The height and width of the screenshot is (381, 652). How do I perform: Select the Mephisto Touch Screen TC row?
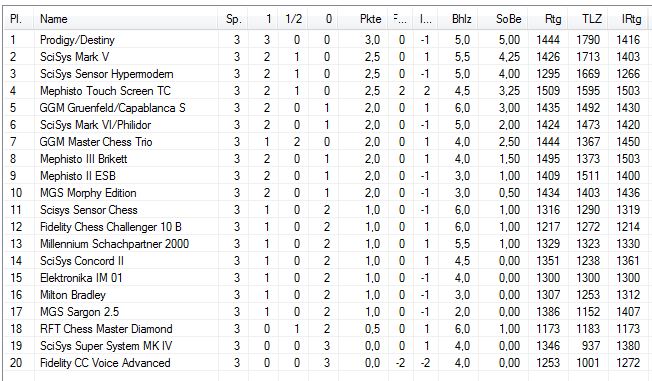[x=326, y=91]
